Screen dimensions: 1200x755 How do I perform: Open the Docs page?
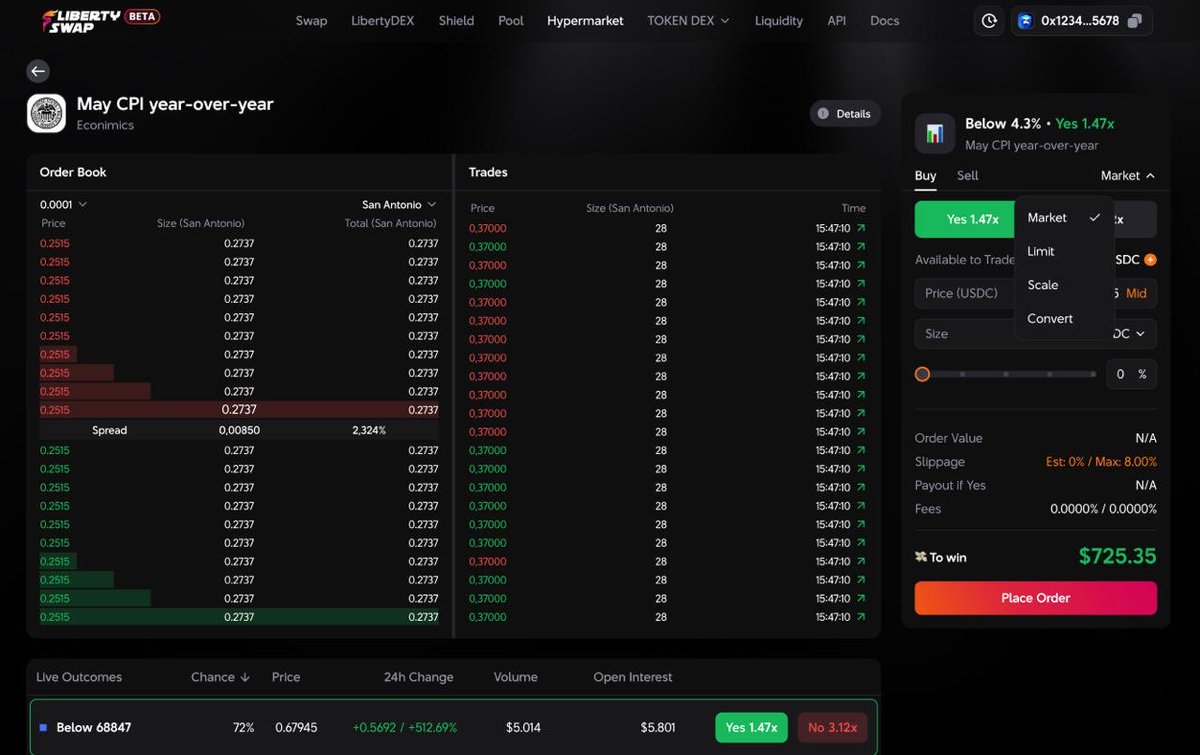coord(885,20)
